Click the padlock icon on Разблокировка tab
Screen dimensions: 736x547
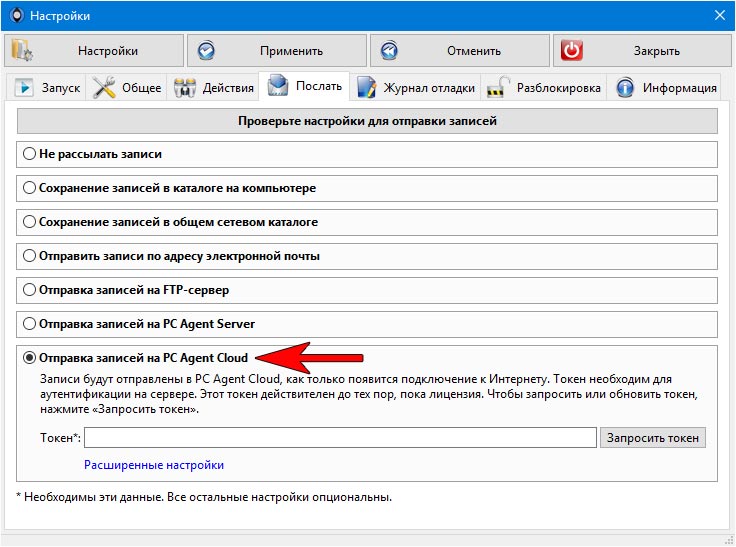coord(498,88)
